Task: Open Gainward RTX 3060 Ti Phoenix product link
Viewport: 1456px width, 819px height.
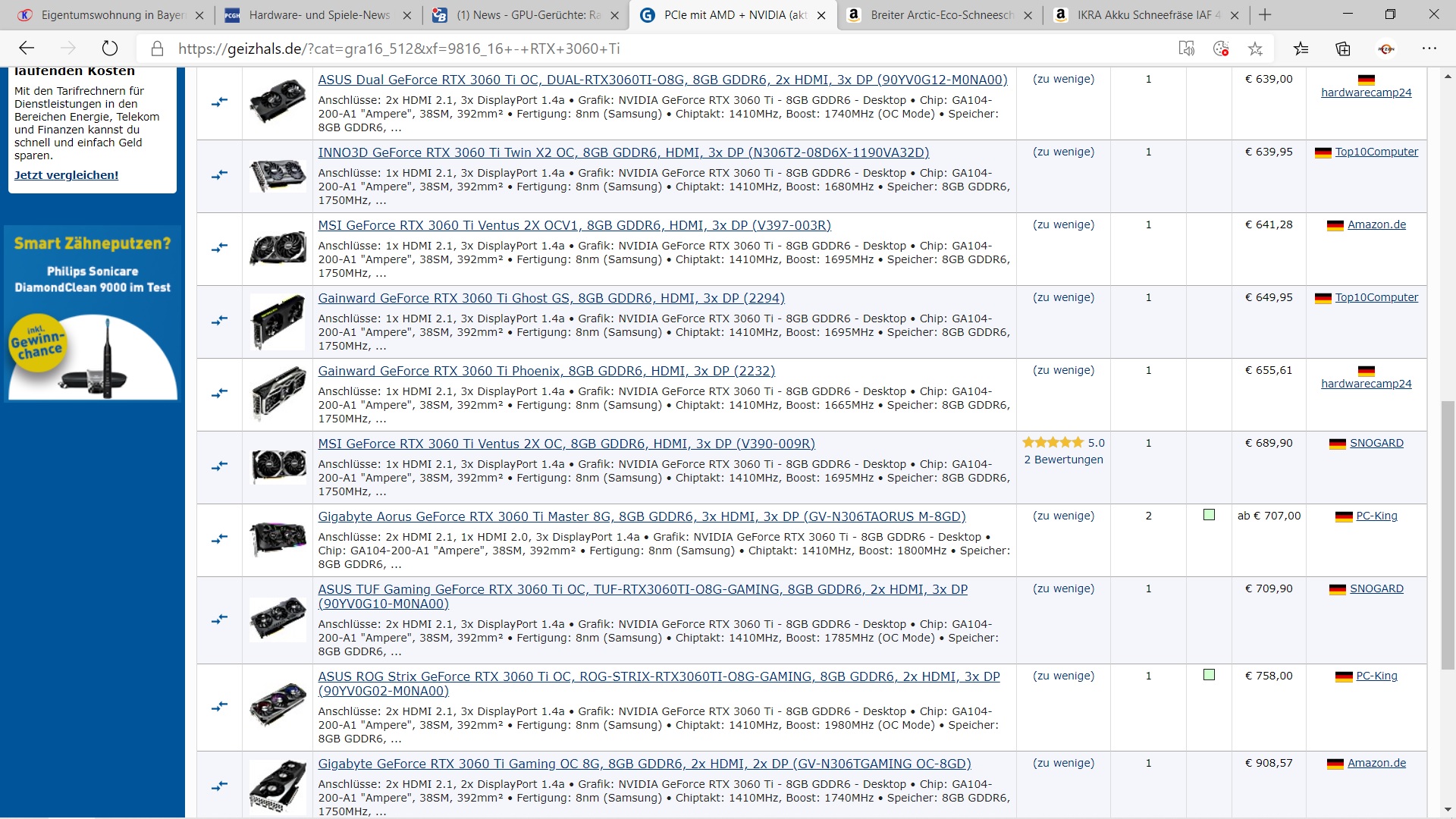Action: coord(546,371)
